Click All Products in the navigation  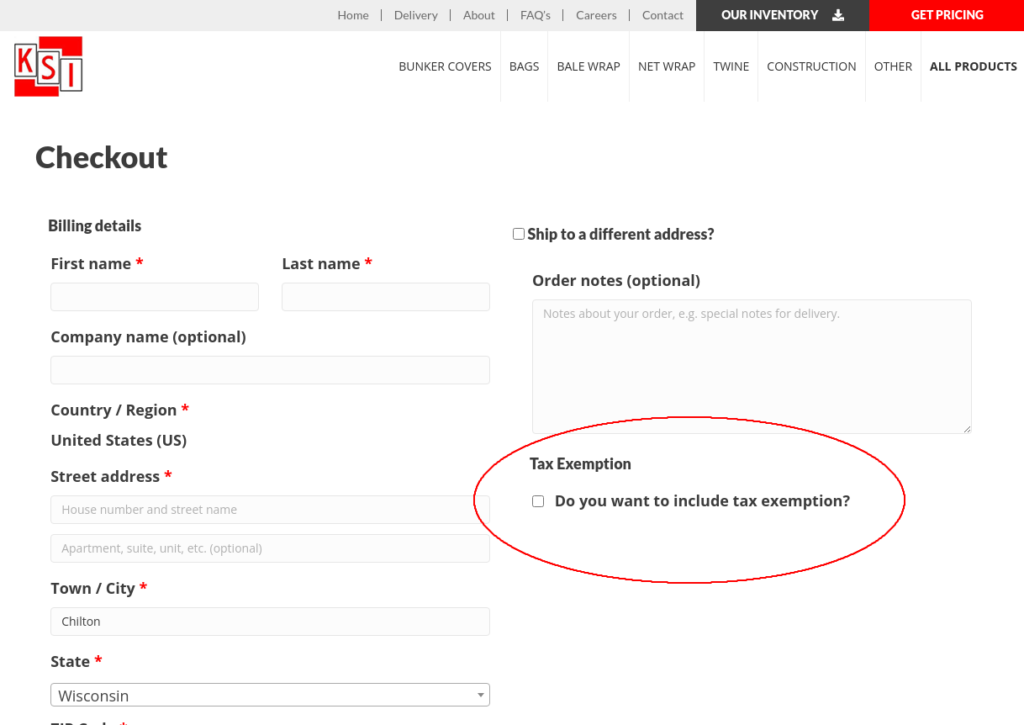[973, 66]
